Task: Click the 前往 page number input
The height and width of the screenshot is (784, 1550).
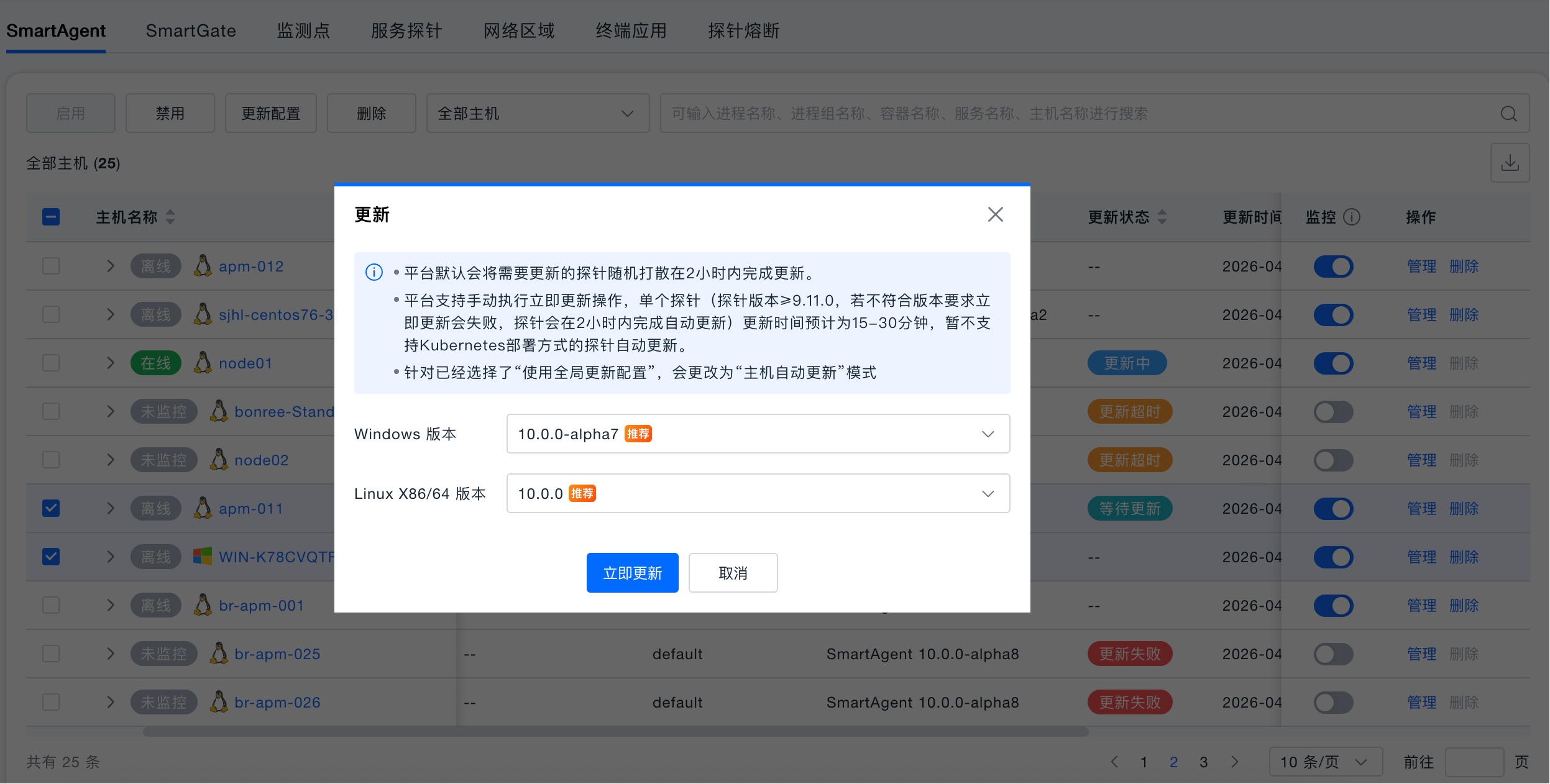Action: point(1474,762)
